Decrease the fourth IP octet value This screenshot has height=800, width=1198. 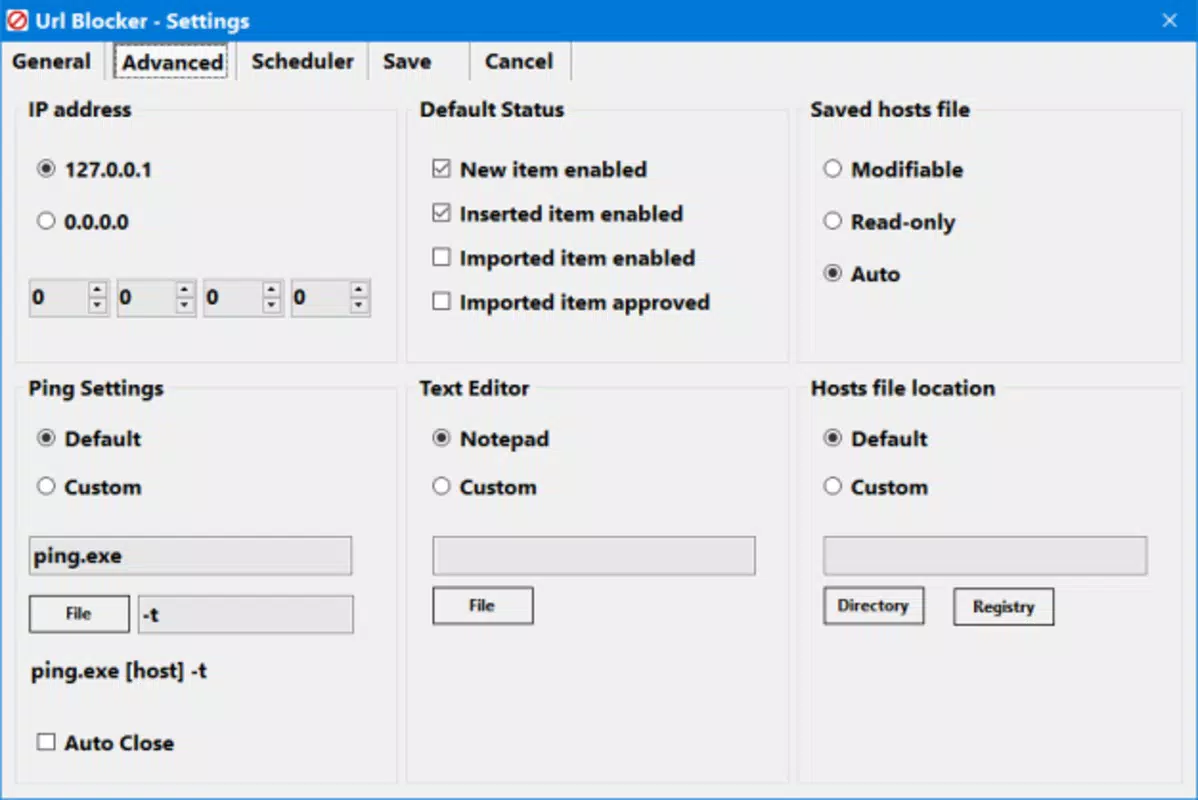point(358,305)
